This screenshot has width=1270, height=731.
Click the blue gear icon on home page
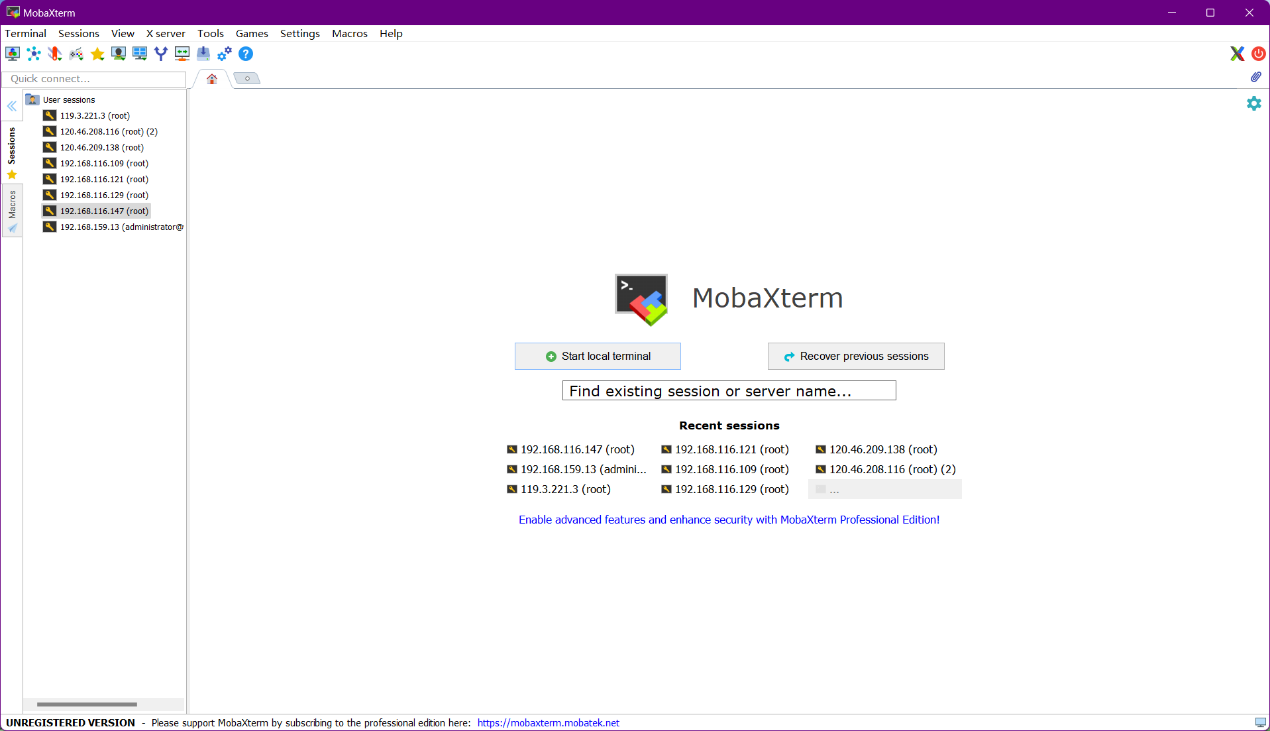click(1254, 103)
